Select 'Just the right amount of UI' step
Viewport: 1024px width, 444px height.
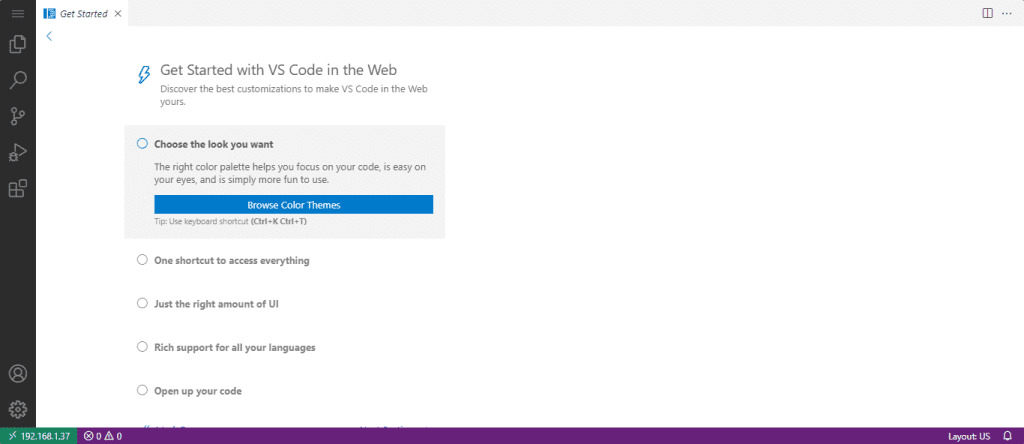click(215, 303)
